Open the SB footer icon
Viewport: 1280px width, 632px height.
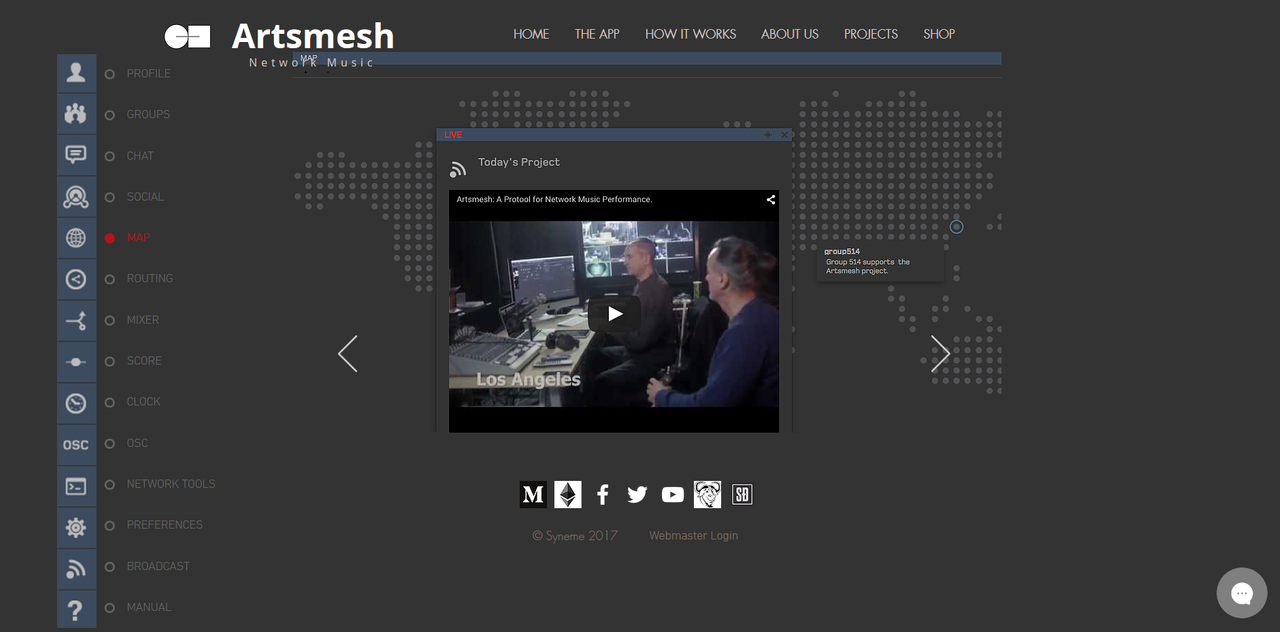click(x=742, y=494)
